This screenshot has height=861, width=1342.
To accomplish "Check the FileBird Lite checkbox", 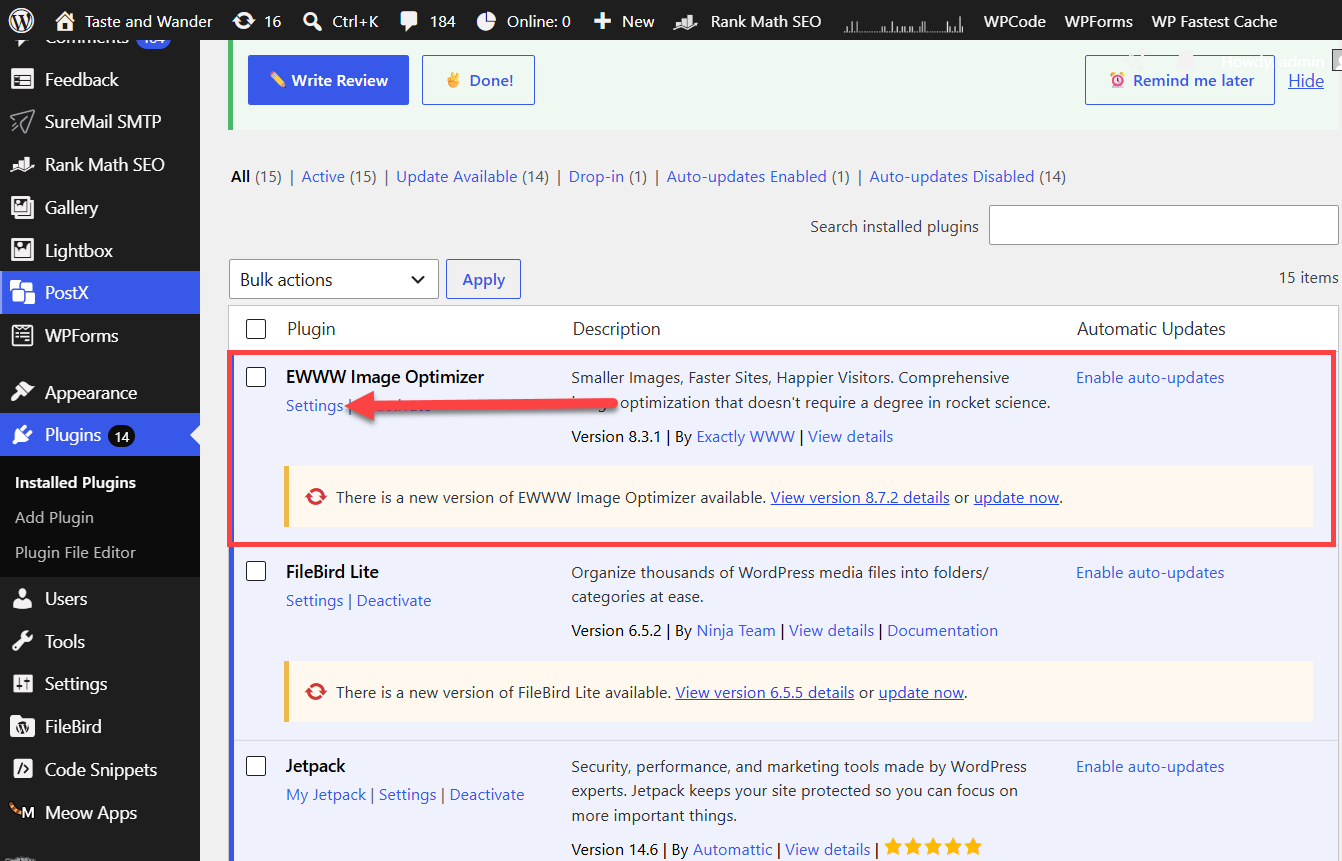I will pyautogui.click(x=256, y=572).
